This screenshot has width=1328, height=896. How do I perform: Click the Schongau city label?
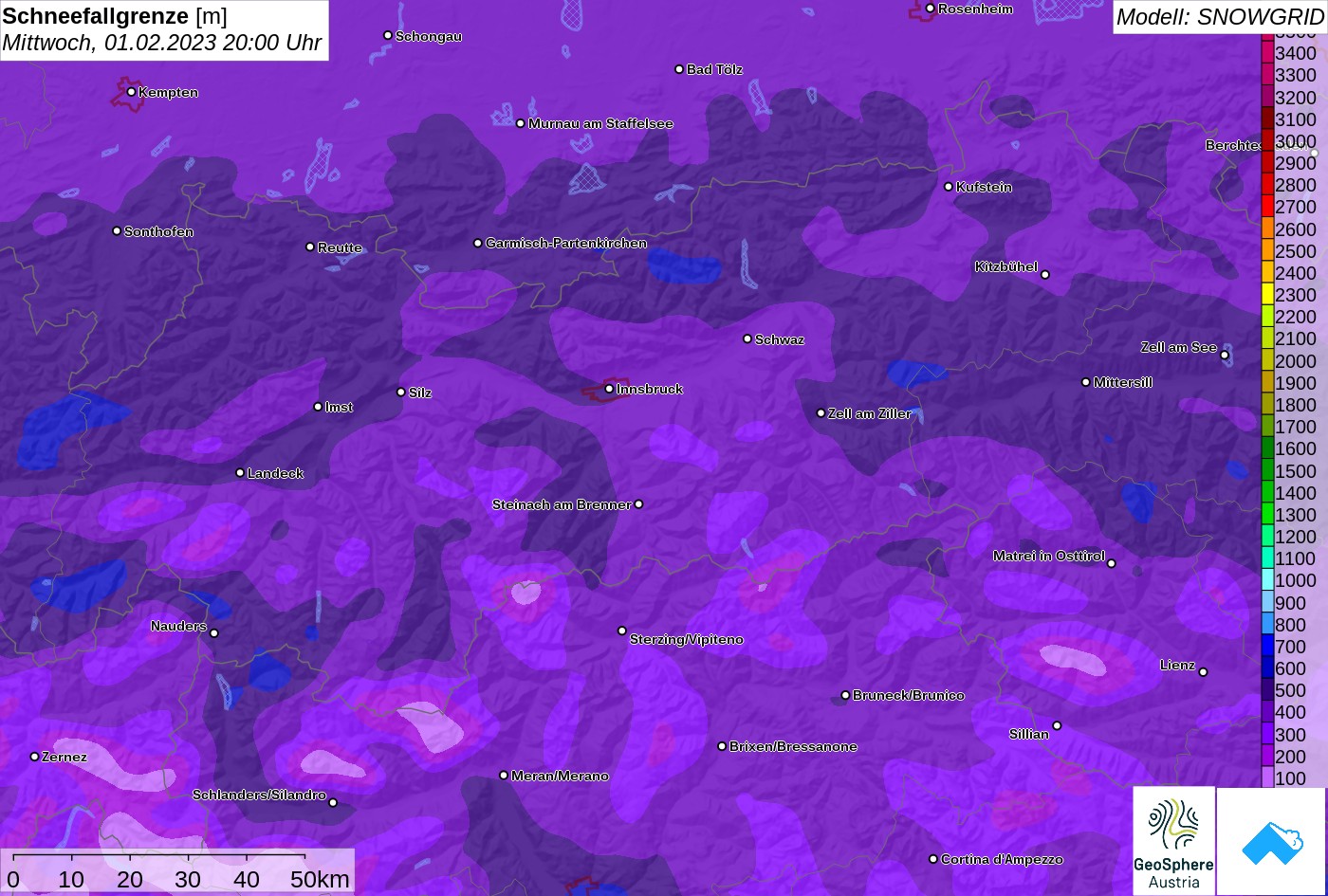coord(429,36)
